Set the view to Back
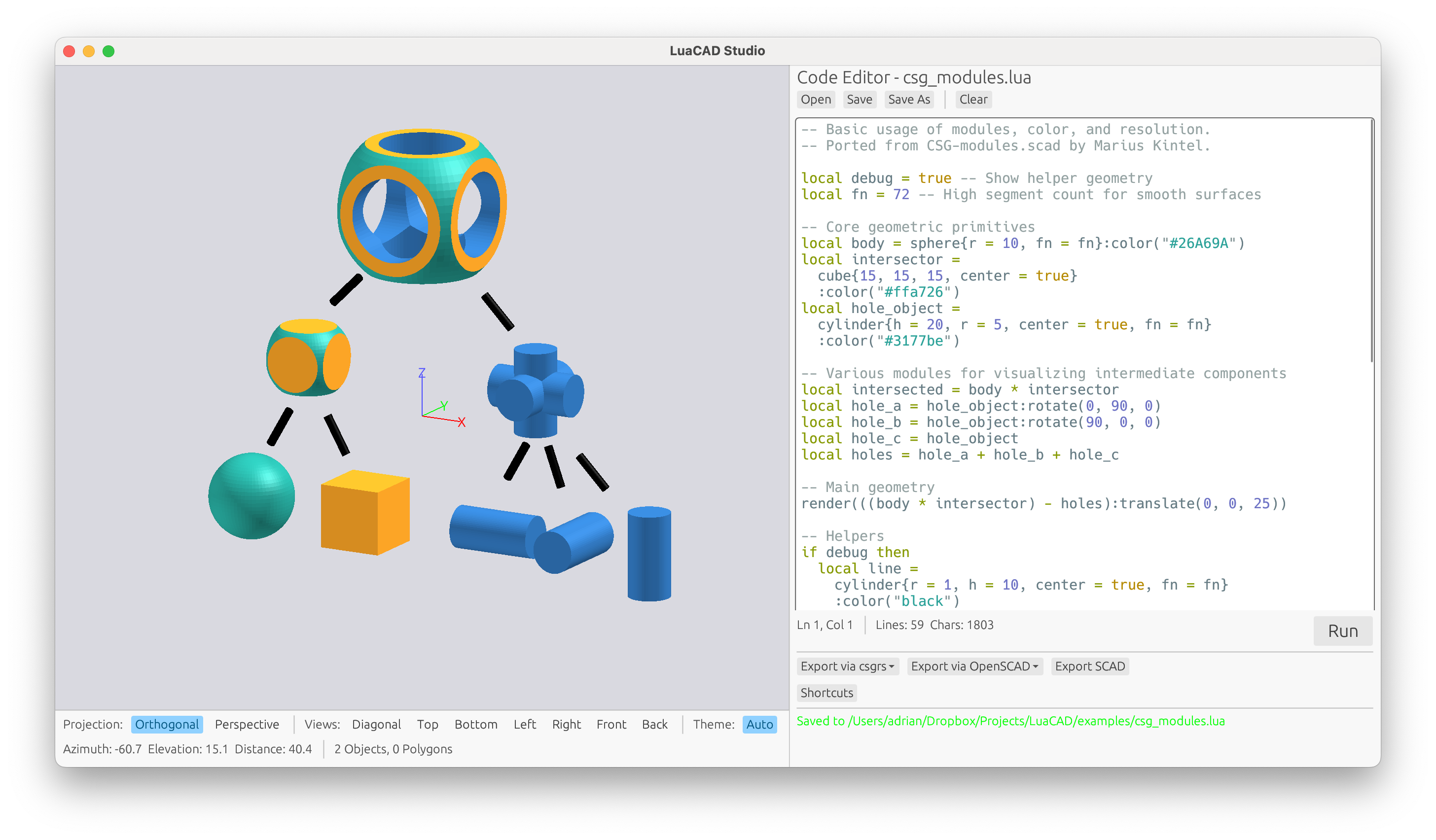This screenshot has height=840, width=1436. (654, 724)
